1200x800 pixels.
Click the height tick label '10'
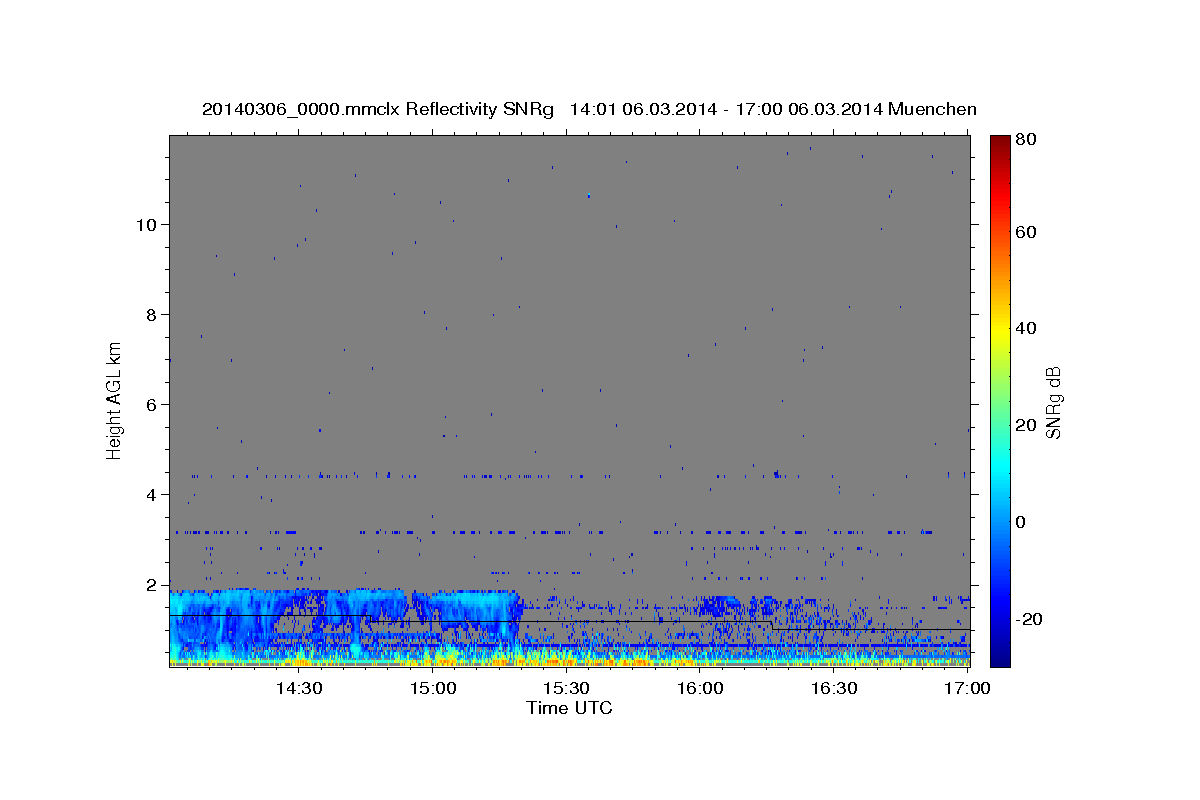coord(145,224)
